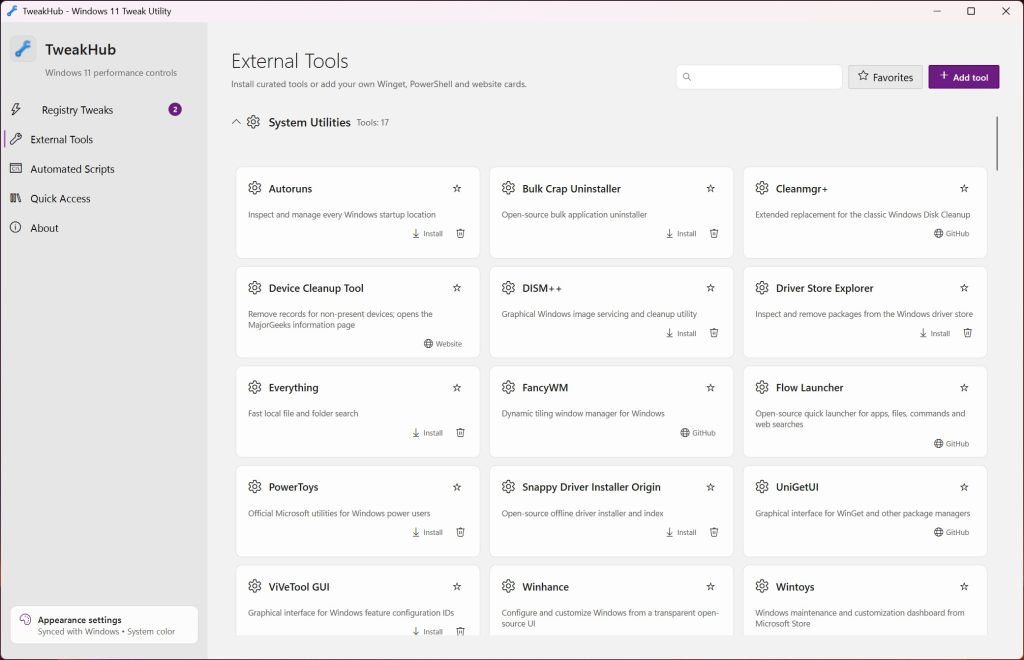The width and height of the screenshot is (1024, 660).
Task: Click the Wintoys gear icon
Action: (762, 586)
